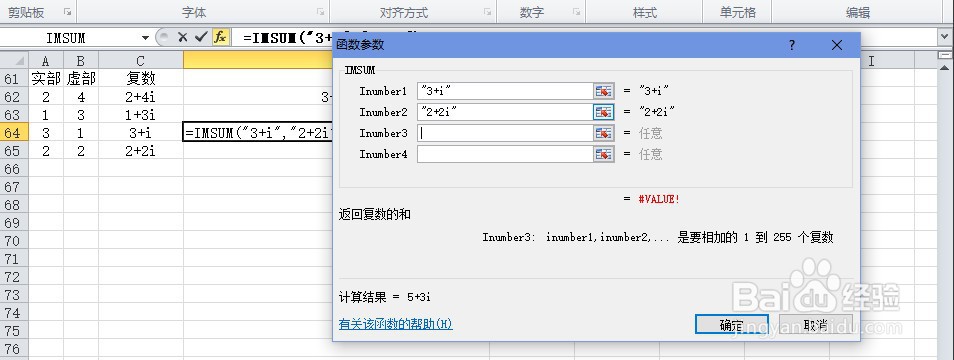Click cell C65 with 2+2i
Screen dimensions: 954x360
[141, 151]
